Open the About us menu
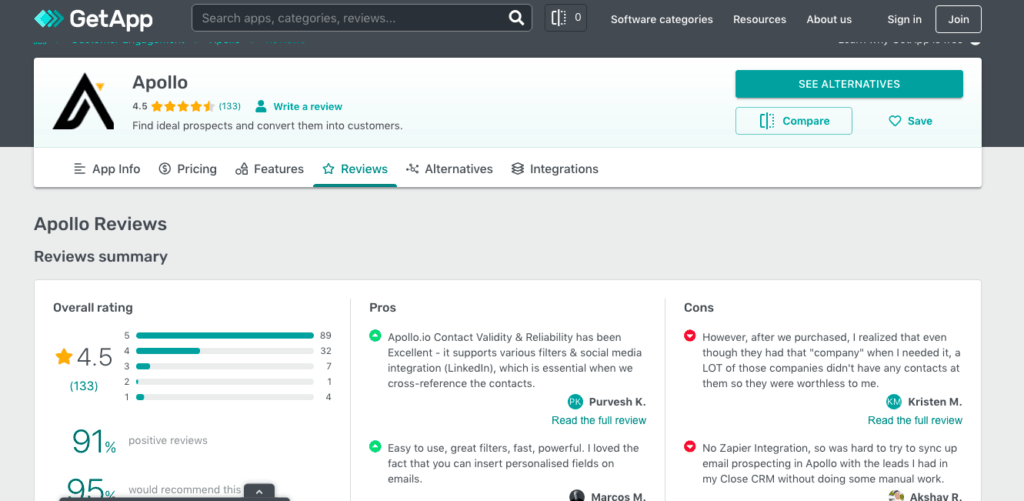1024x501 pixels. [x=829, y=19]
